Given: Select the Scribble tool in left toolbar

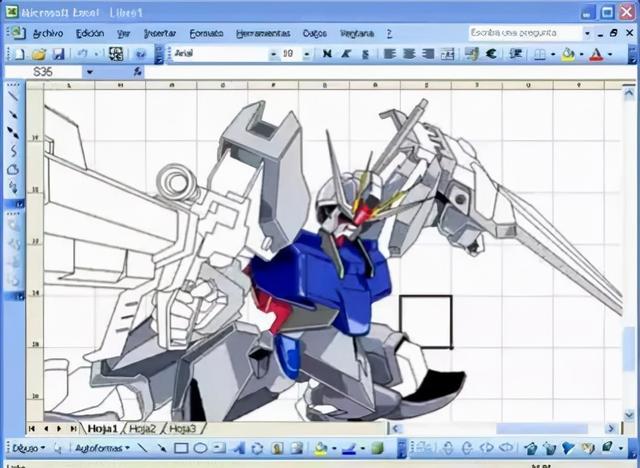Looking at the screenshot, I should click(13, 187).
